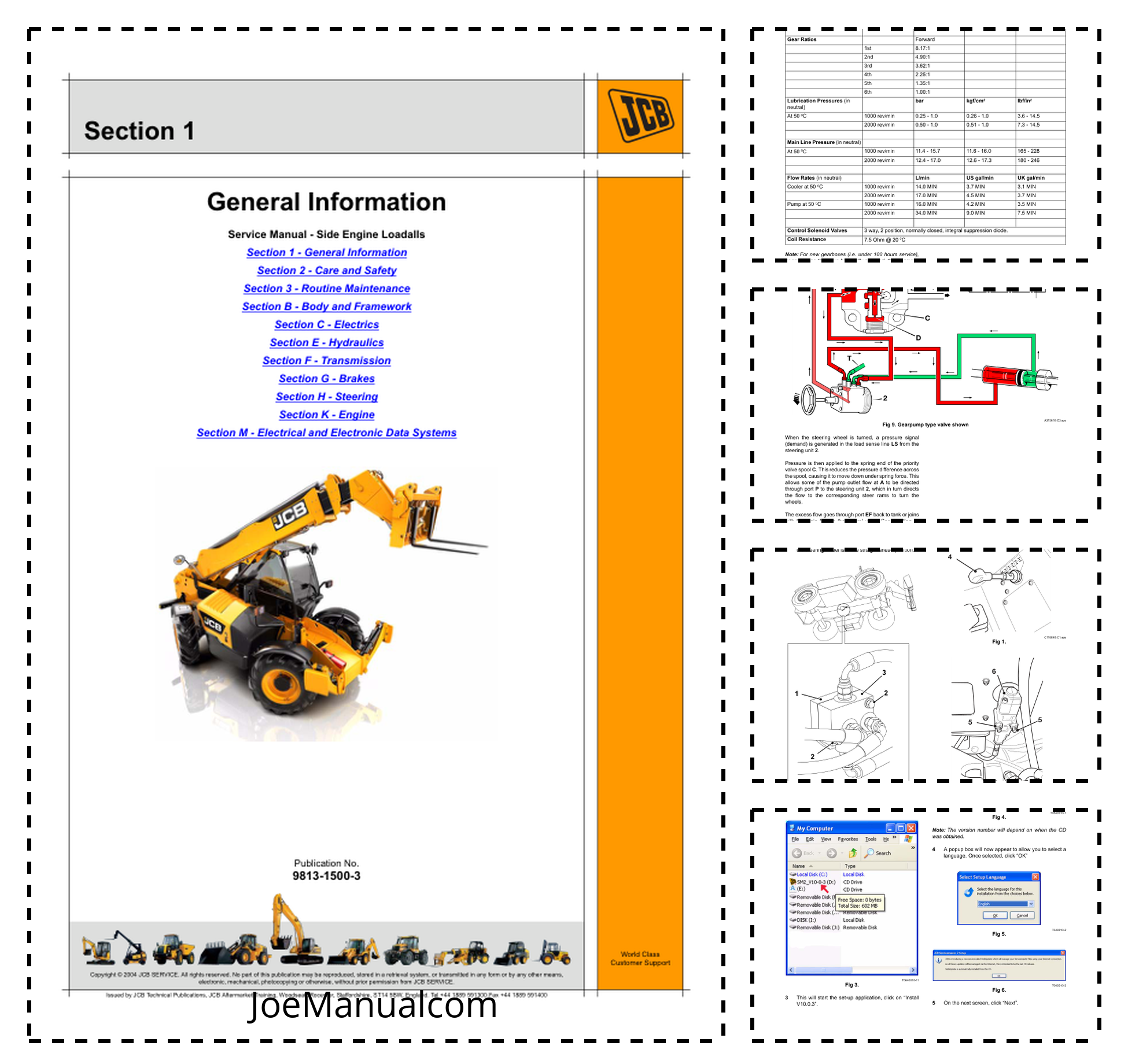Click the Windows flag logo in My Computer

[x=908, y=838]
